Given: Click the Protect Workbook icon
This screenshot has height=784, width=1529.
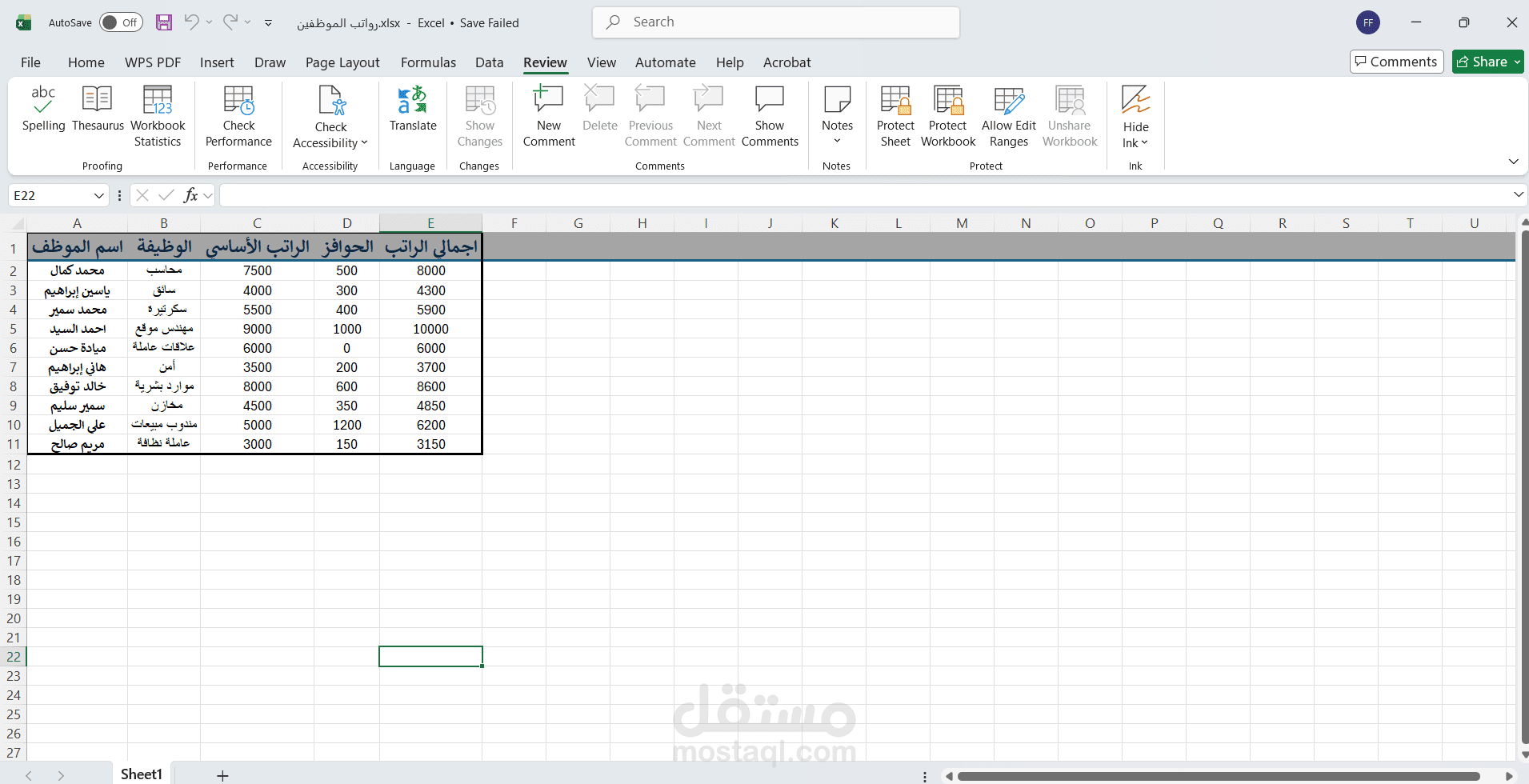Looking at the screenshot, I should click(948, 100).
